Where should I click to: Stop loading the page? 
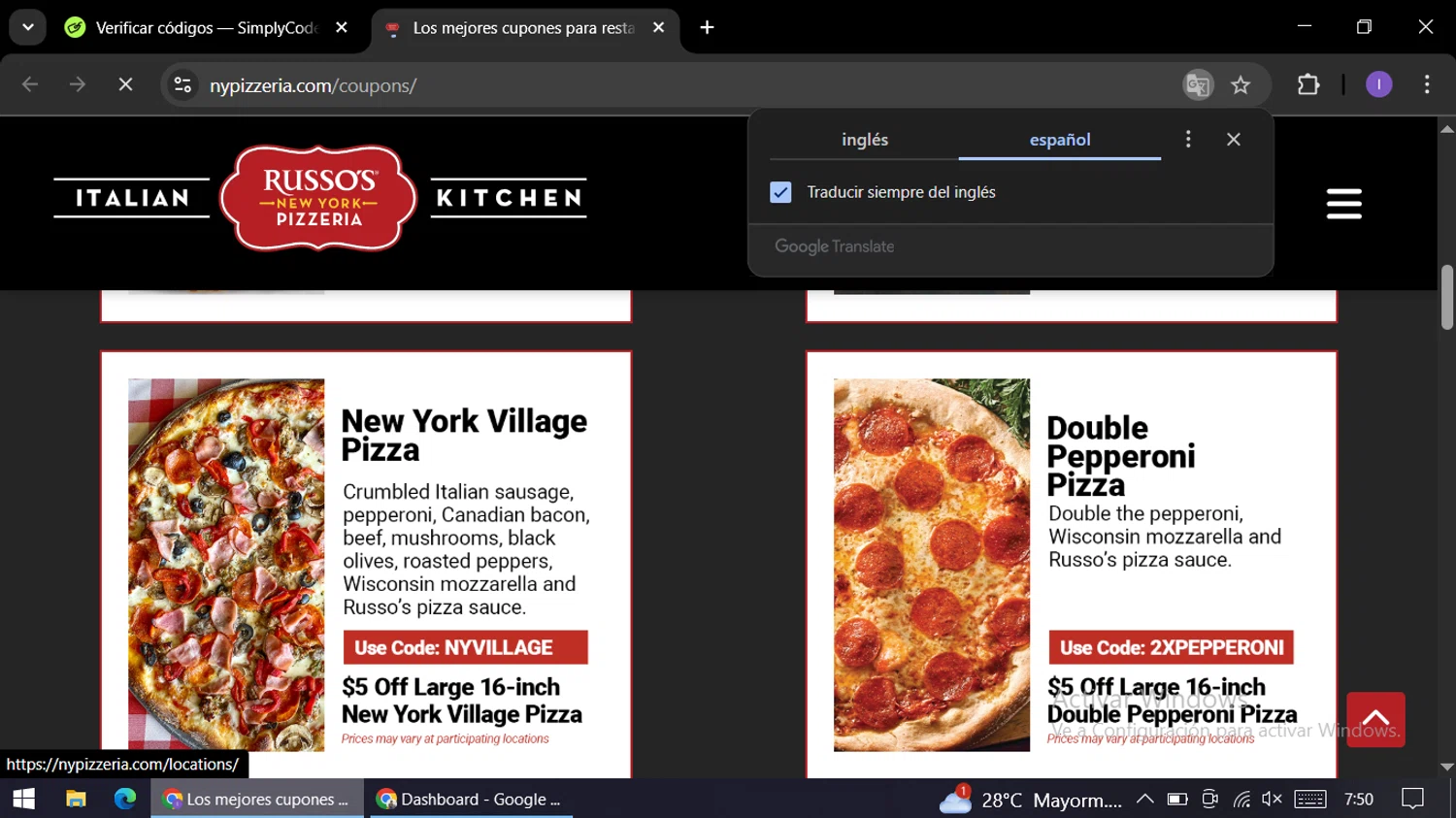(x=125, y=85)
